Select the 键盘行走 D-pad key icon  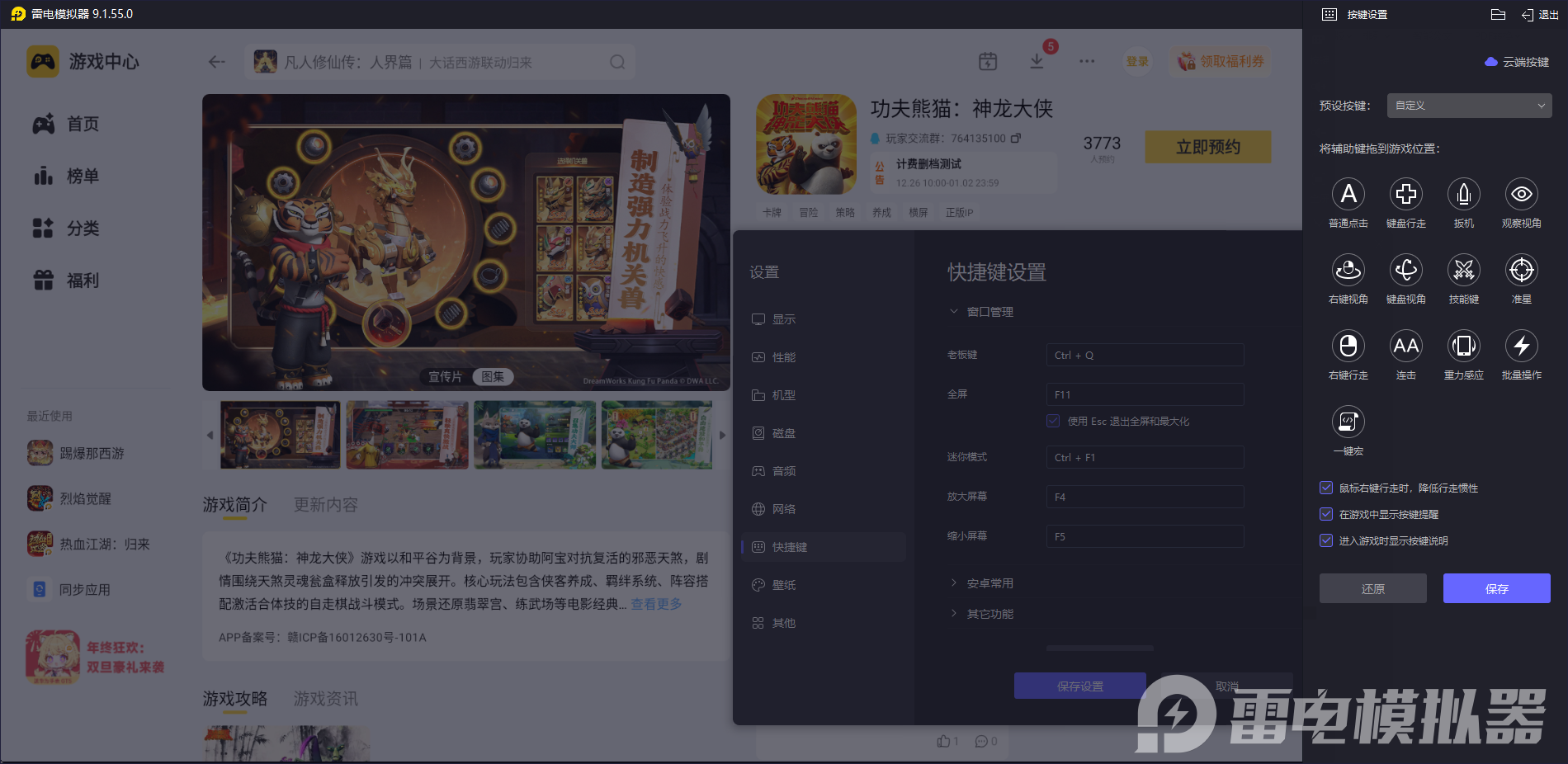click(x=1406, y=194)
